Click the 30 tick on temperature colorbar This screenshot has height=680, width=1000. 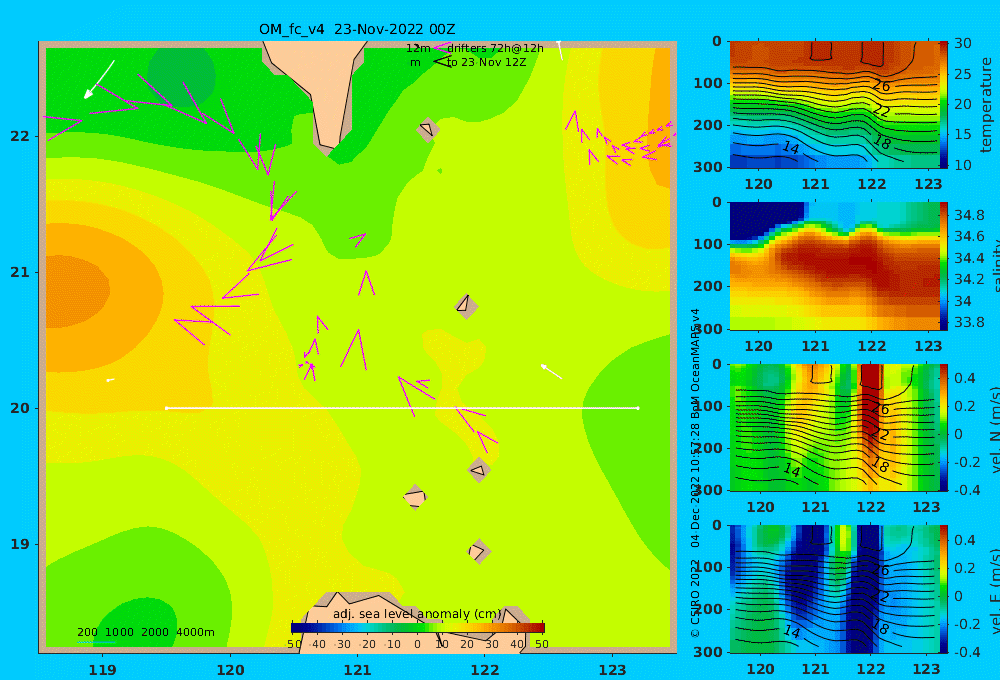tap(962, 43)
